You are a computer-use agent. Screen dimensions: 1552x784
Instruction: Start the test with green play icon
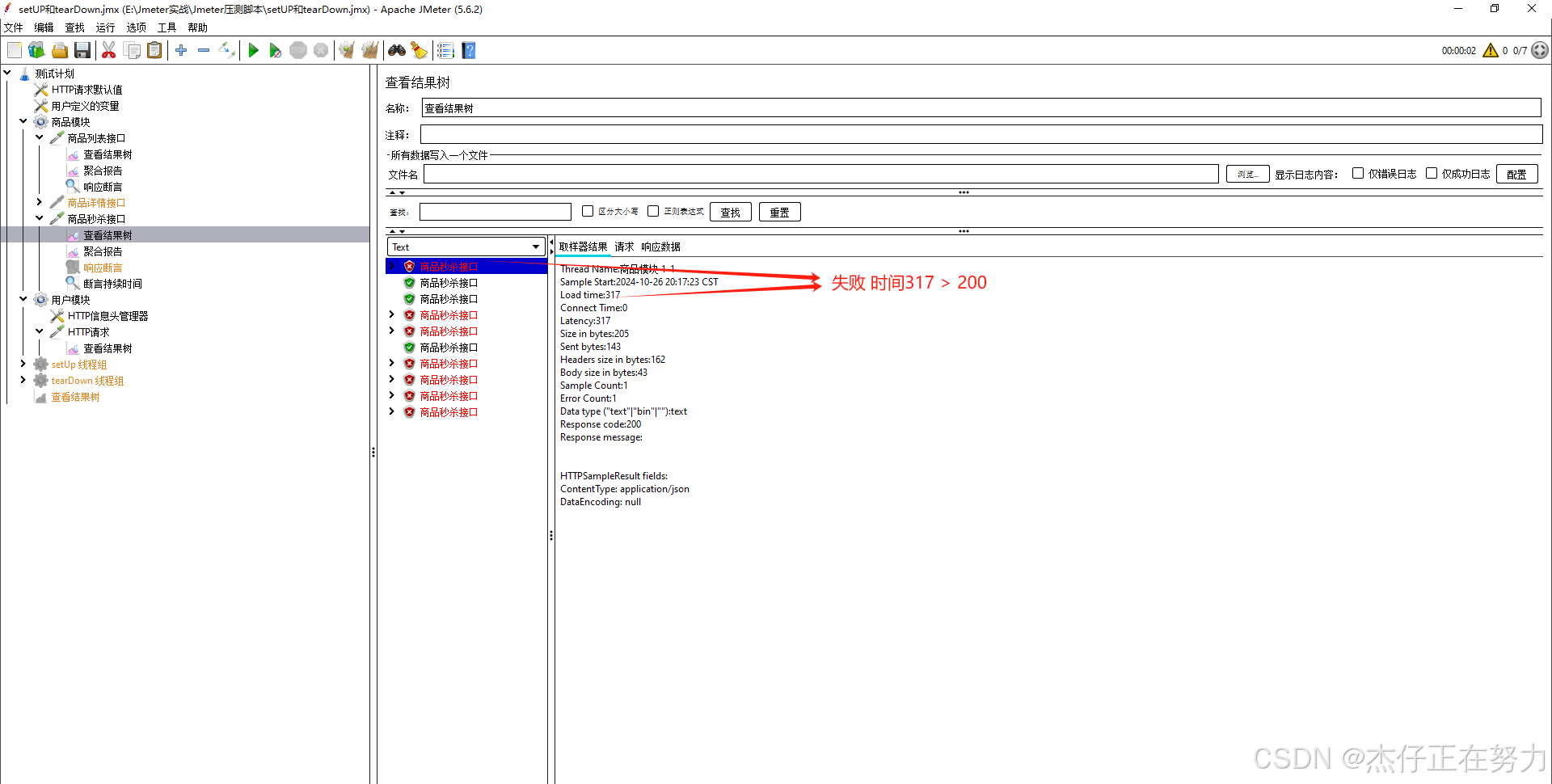pyautogui.click(x=253, y=50)
